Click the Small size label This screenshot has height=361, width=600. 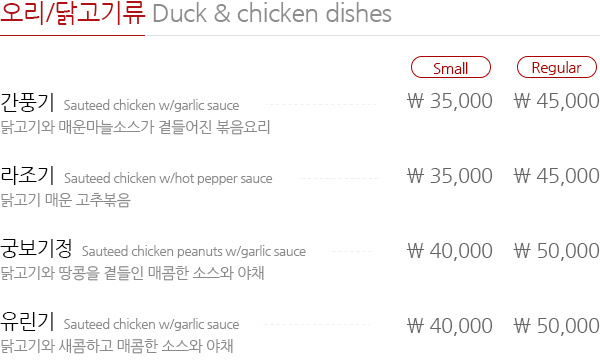coord(451,67)
